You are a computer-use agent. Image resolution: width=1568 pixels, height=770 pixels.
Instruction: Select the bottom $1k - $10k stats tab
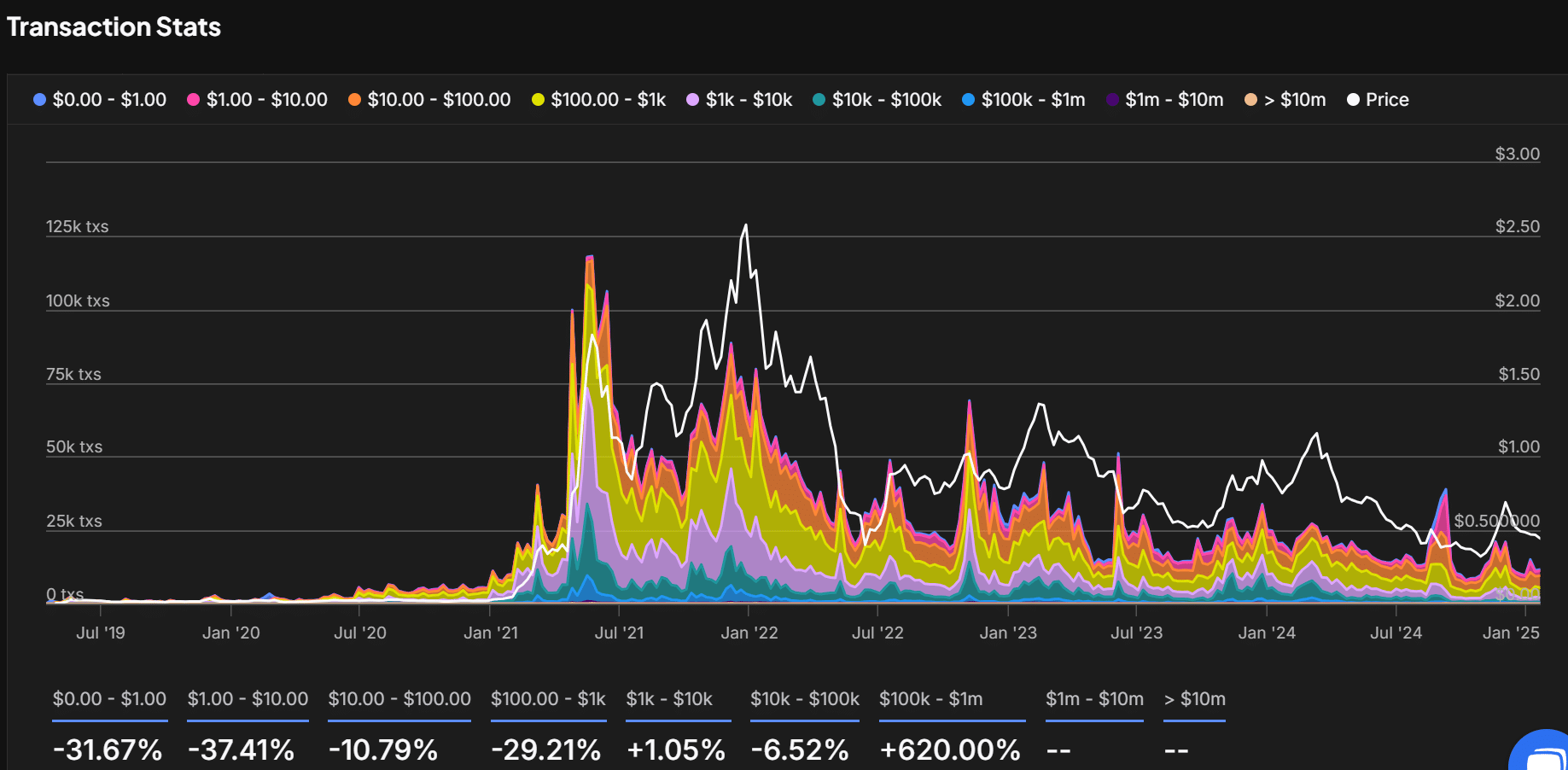pos(669,699)
